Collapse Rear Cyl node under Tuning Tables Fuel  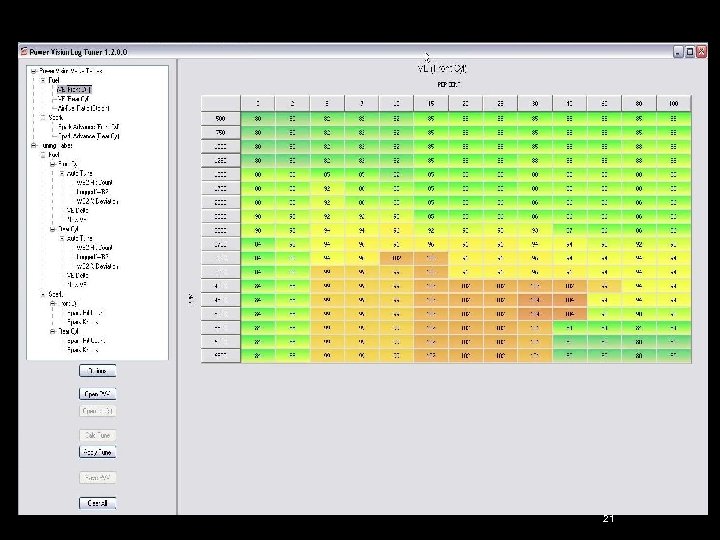click(52, 229)
